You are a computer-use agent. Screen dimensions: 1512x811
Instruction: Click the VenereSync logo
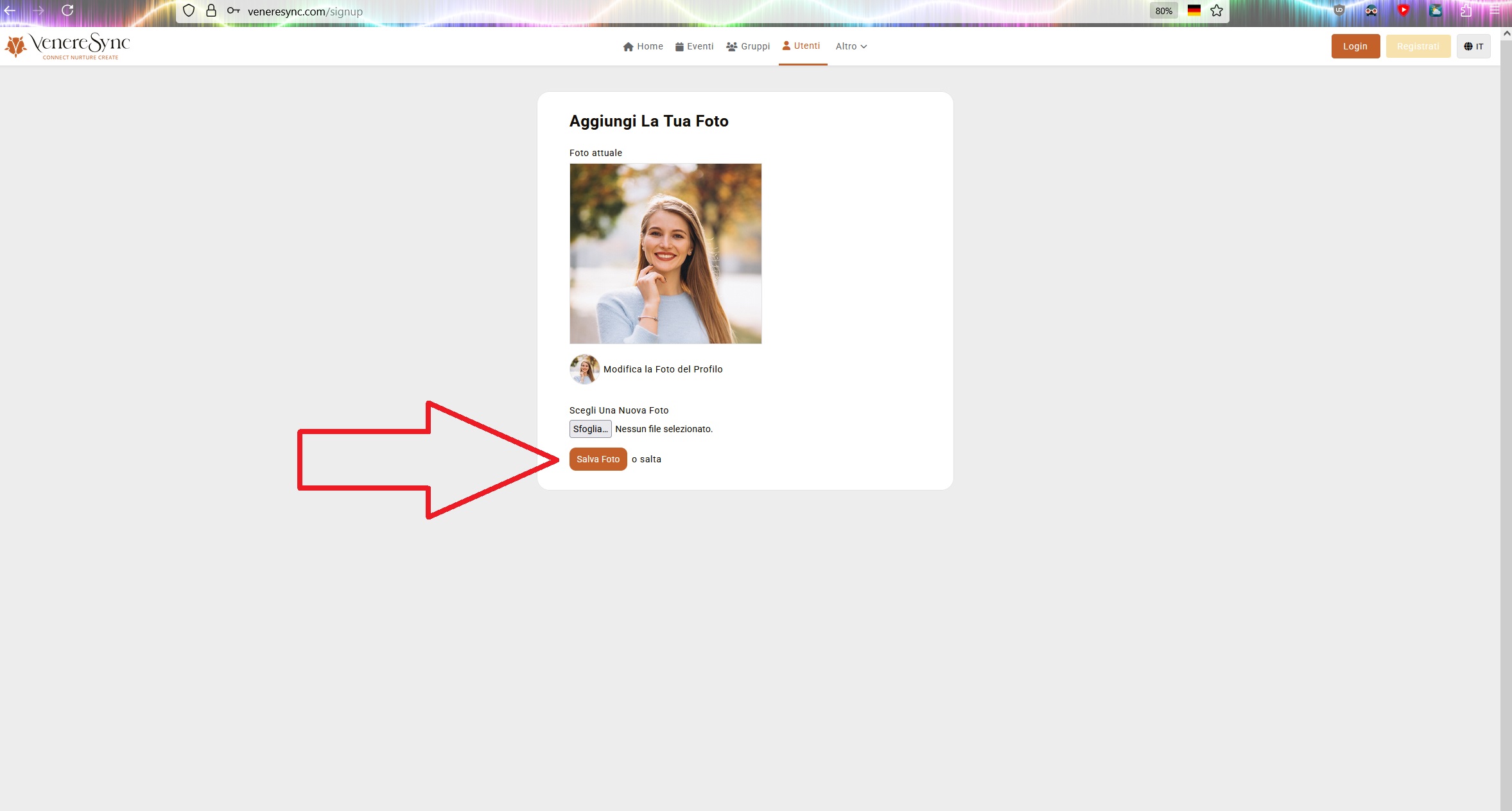(x=67, y=46)
